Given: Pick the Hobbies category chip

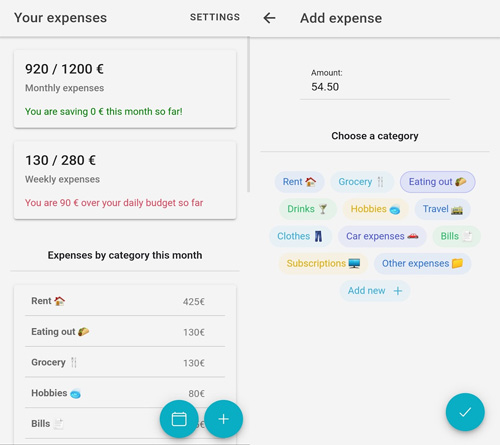Looking at the screenshot, I should pyautogui.click(x=375, y=209).
